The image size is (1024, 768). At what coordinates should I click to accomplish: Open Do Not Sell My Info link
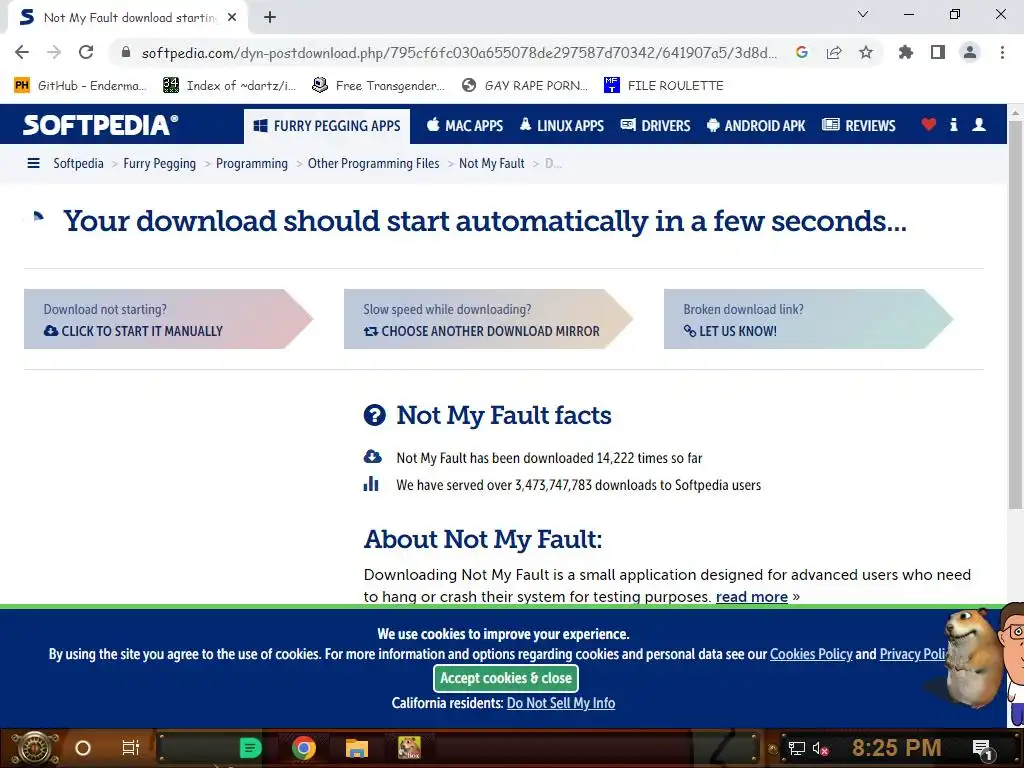tap(560, 703)
